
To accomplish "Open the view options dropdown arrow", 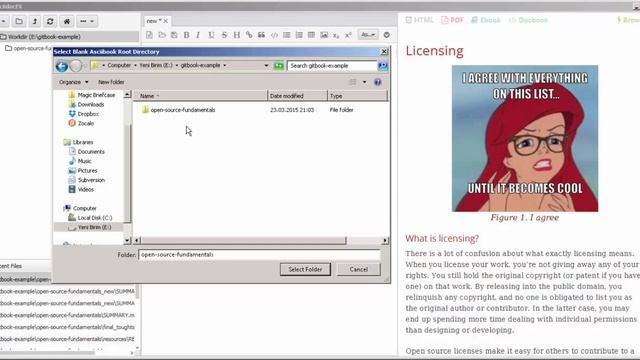I will click(x=364, y=82).
